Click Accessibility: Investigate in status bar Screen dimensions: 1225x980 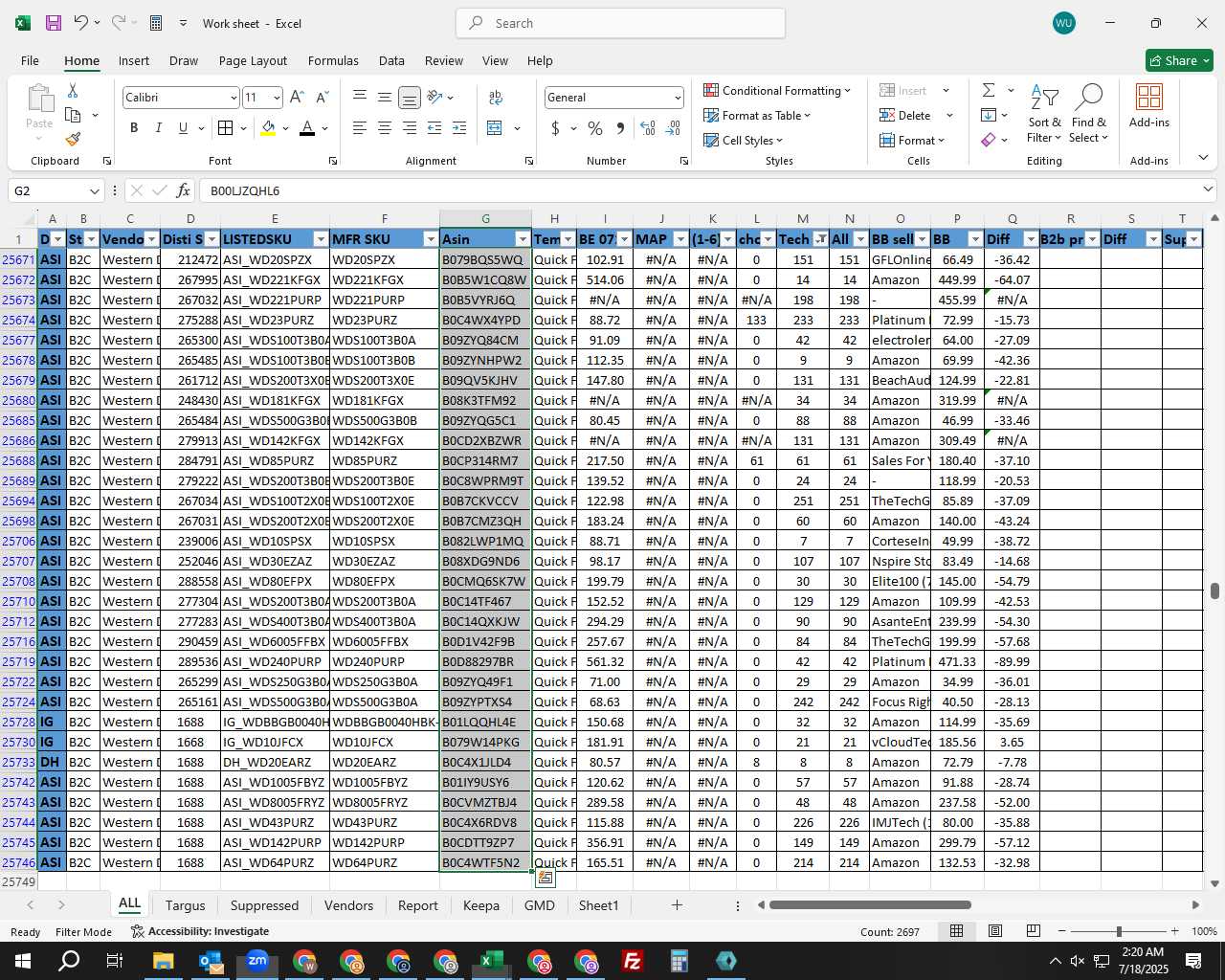(x=200, y=931)
